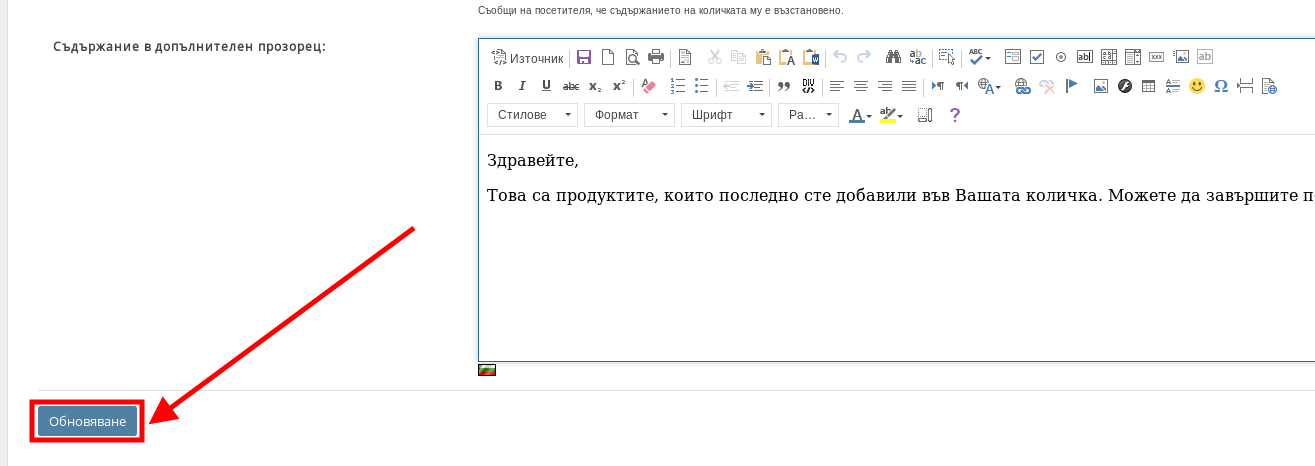Toggle Underline formatting
The width and height of the screenshot is (1315, 466).
(x=546, y=86)
